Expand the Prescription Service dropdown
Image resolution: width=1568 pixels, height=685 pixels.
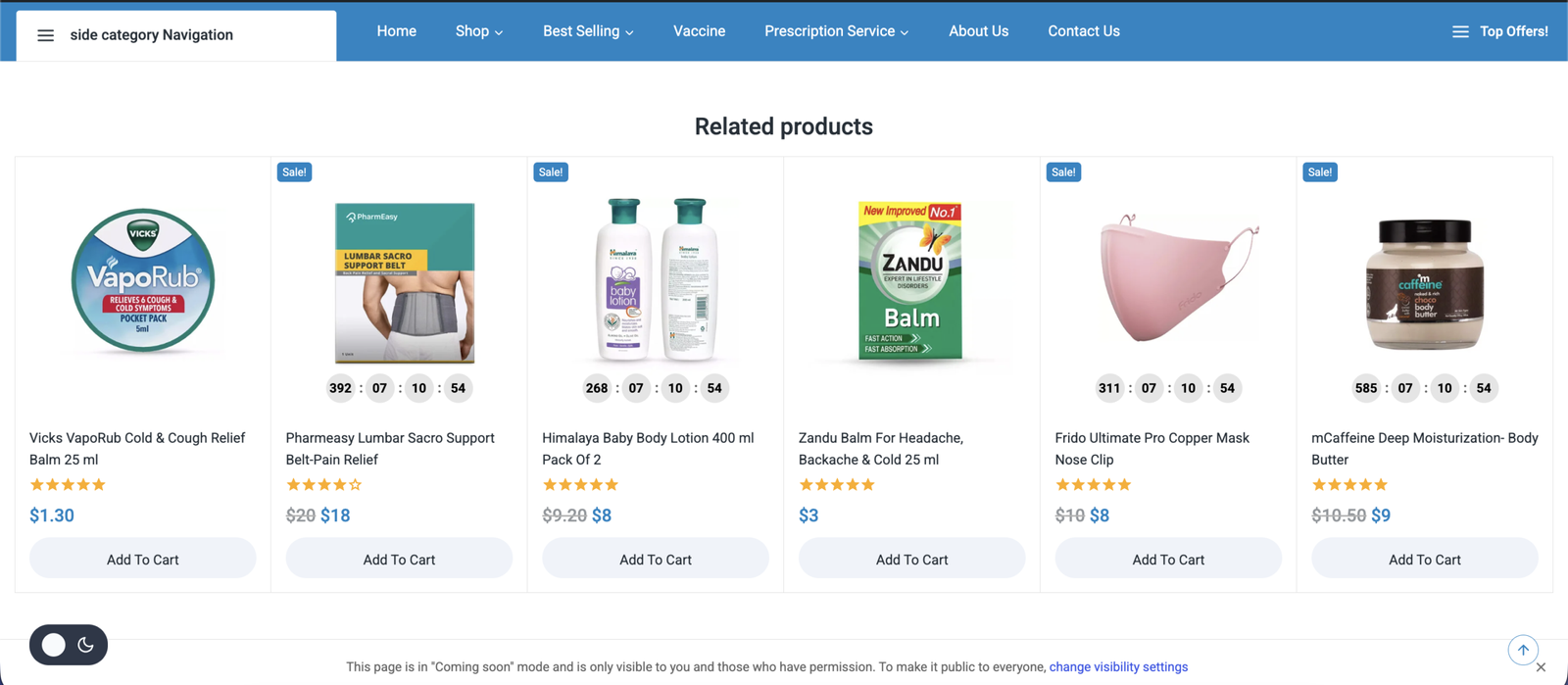pos(836,31)
